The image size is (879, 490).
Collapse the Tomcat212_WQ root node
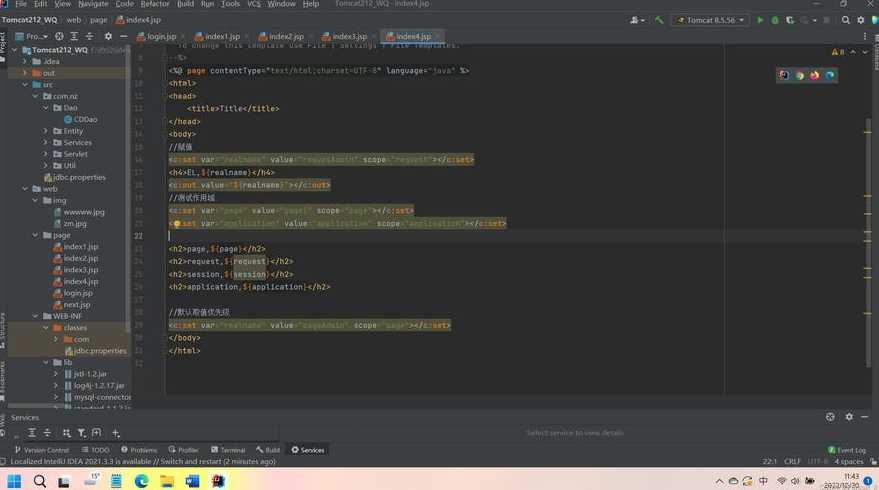point(15,50)
